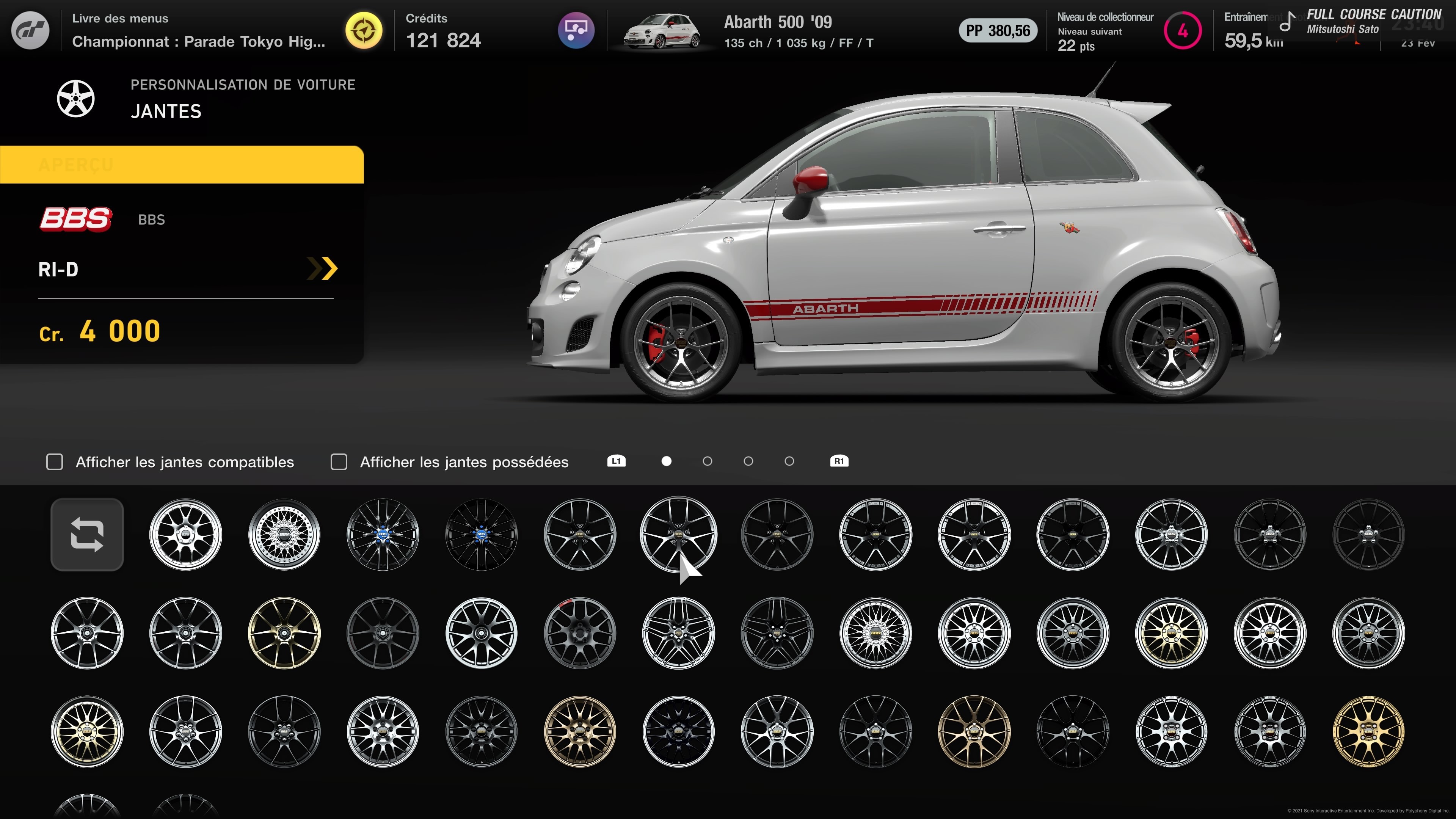
Task: Click the Abarth 500 '09 car name
Action: click(x=778, y=22)
